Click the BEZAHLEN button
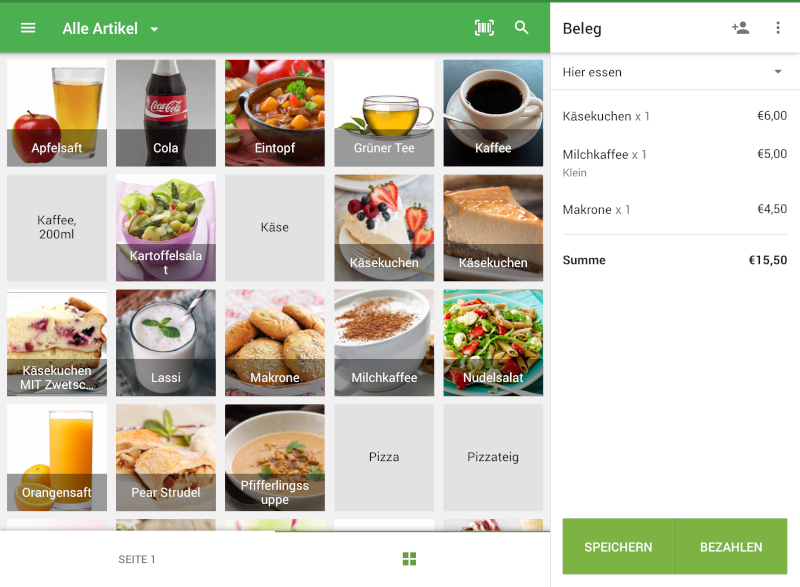This screenshot has height=587, width=800. (x=731, y=547)
